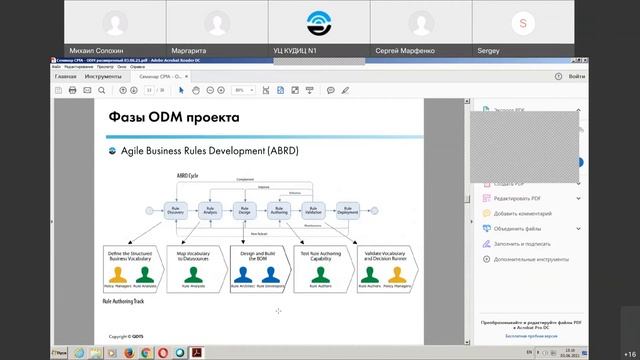Click the Fit to width icon
The image size is (640, 360).
click(x=266, y=90)
